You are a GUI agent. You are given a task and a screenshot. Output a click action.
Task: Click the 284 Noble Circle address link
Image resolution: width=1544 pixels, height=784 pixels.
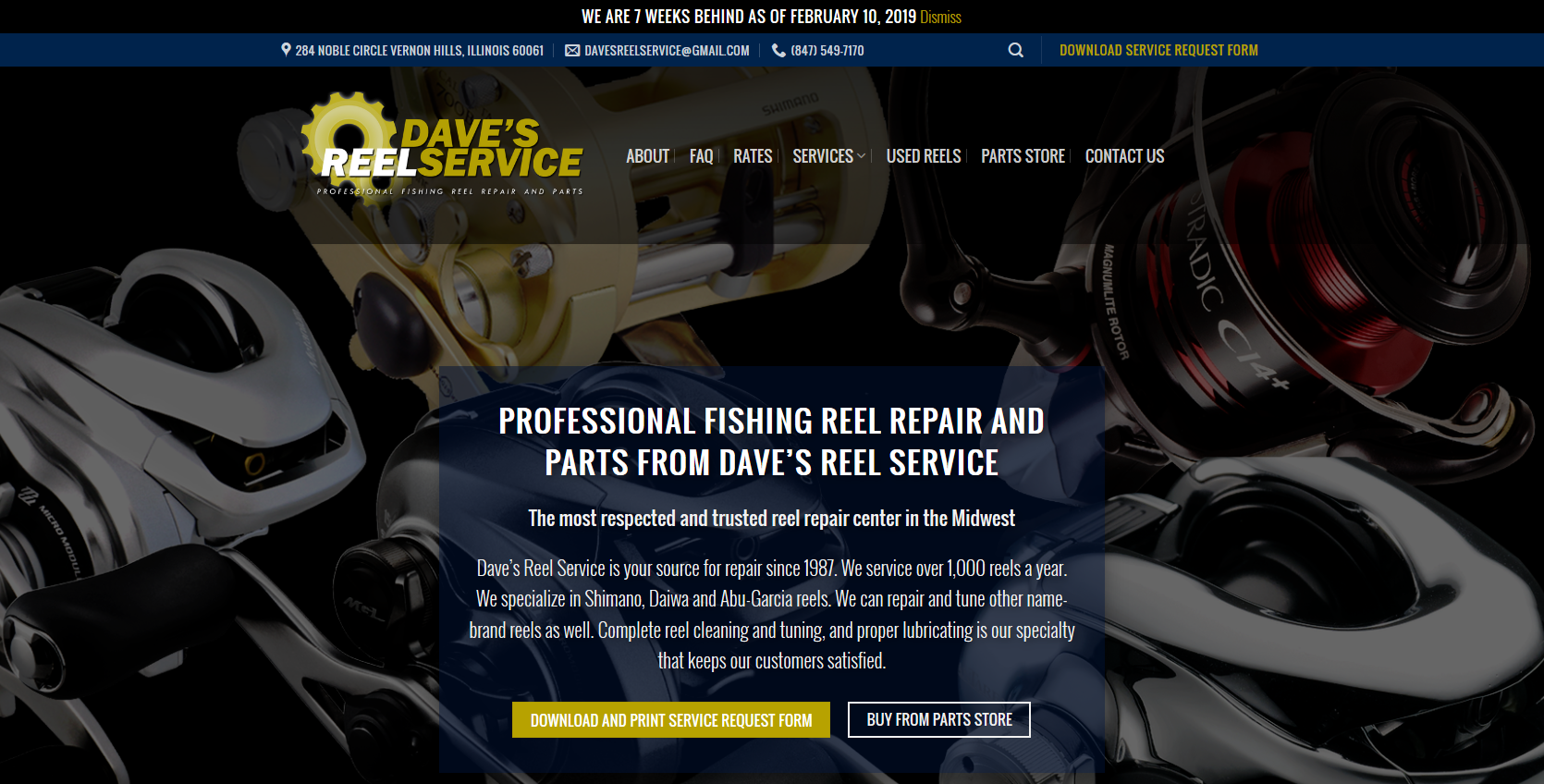(420, 50)
